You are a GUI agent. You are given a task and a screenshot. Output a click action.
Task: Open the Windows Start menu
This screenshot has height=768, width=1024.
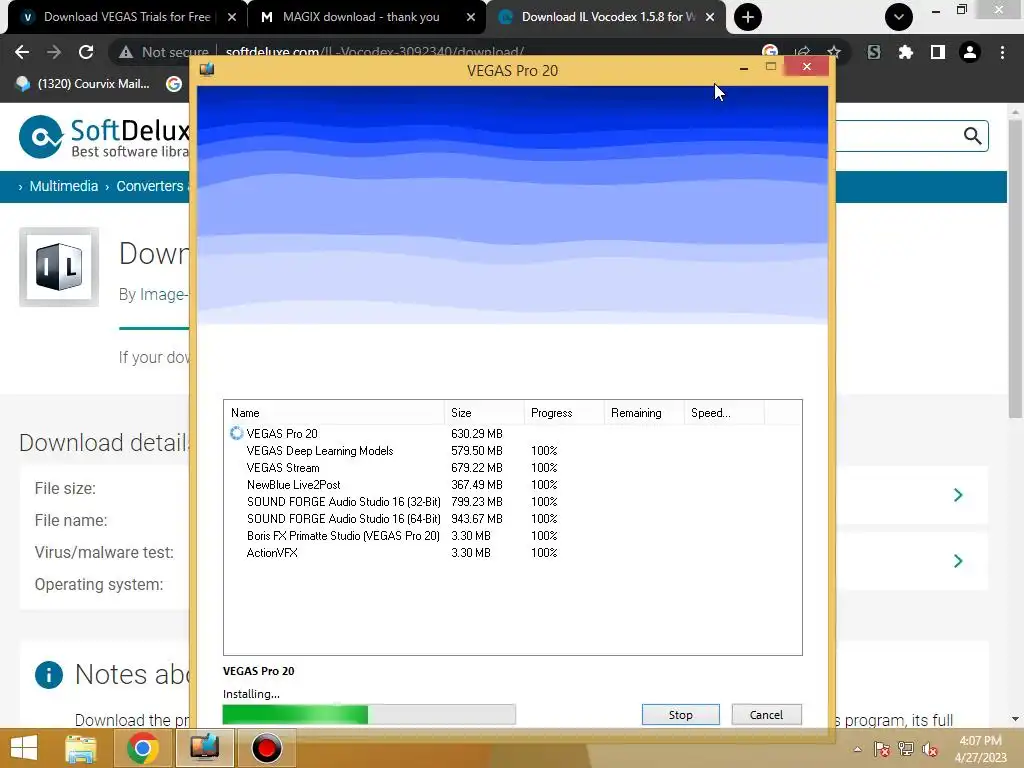24,748
